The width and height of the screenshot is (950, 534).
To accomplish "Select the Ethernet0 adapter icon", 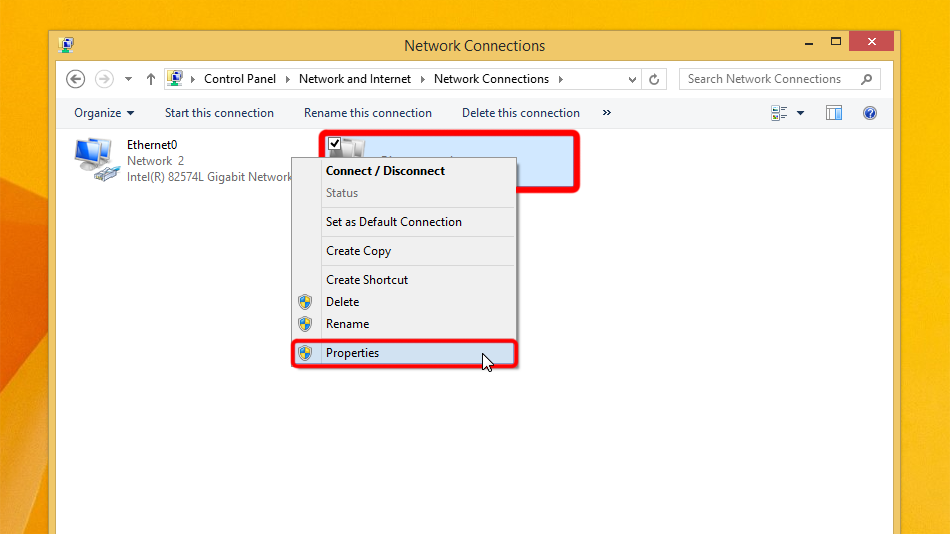I will pos(95,160).
